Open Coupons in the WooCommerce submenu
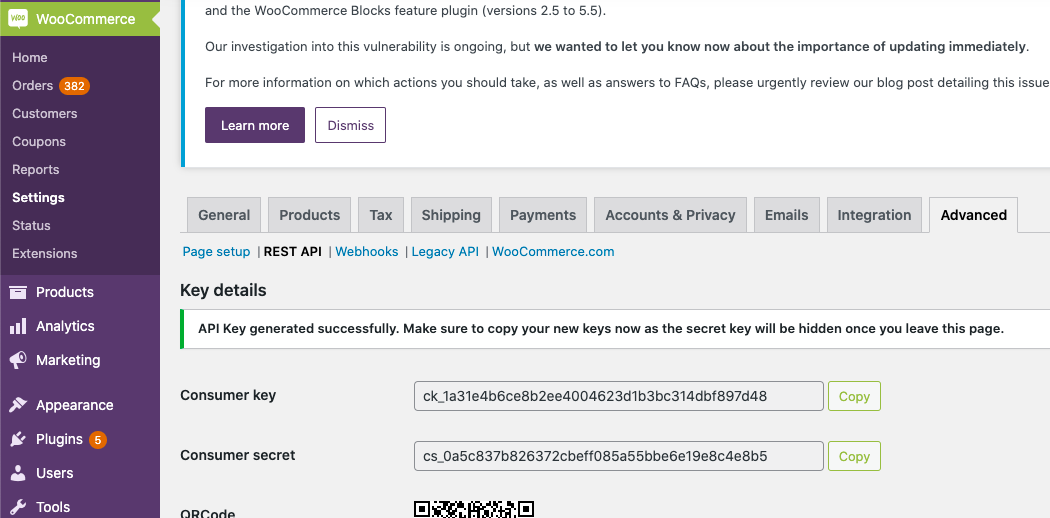Screen dimensions: 1050x518 click(39, 142)
